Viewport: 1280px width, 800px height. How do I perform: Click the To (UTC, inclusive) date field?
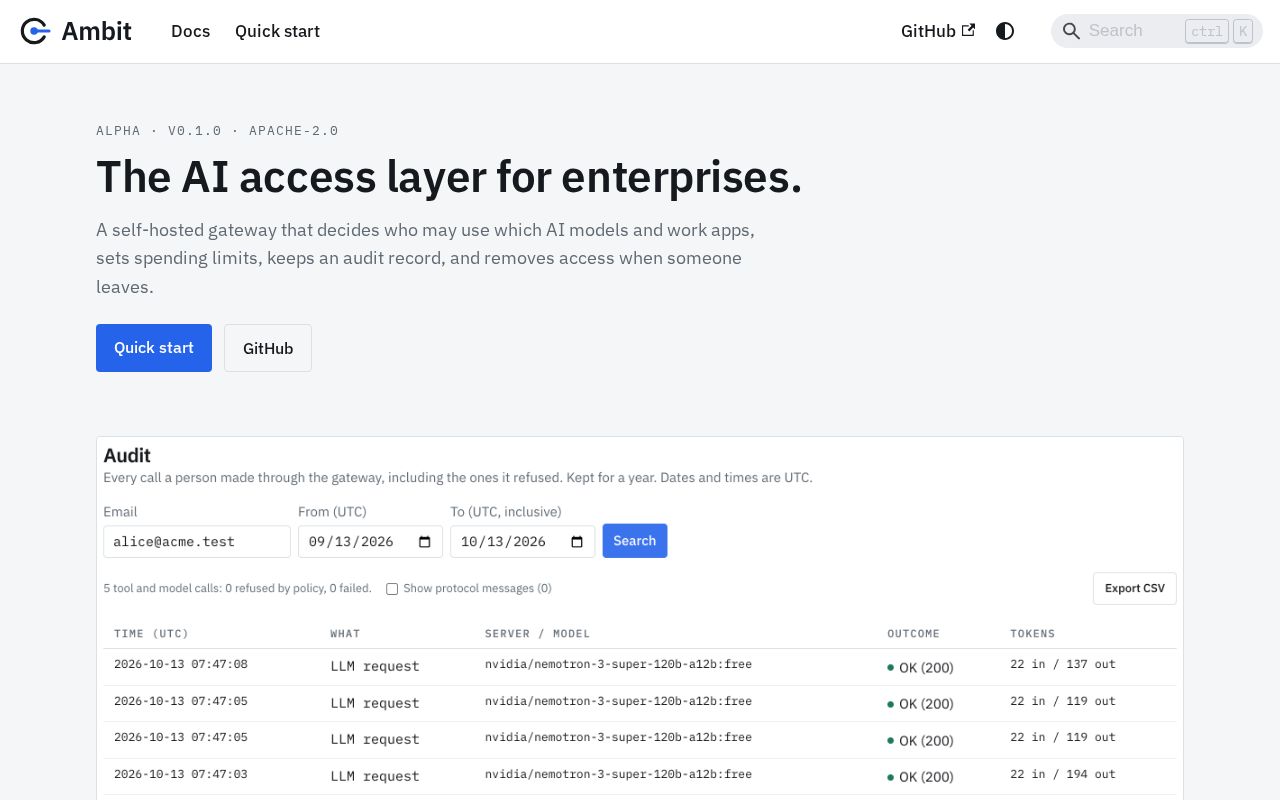pos(522,542)
